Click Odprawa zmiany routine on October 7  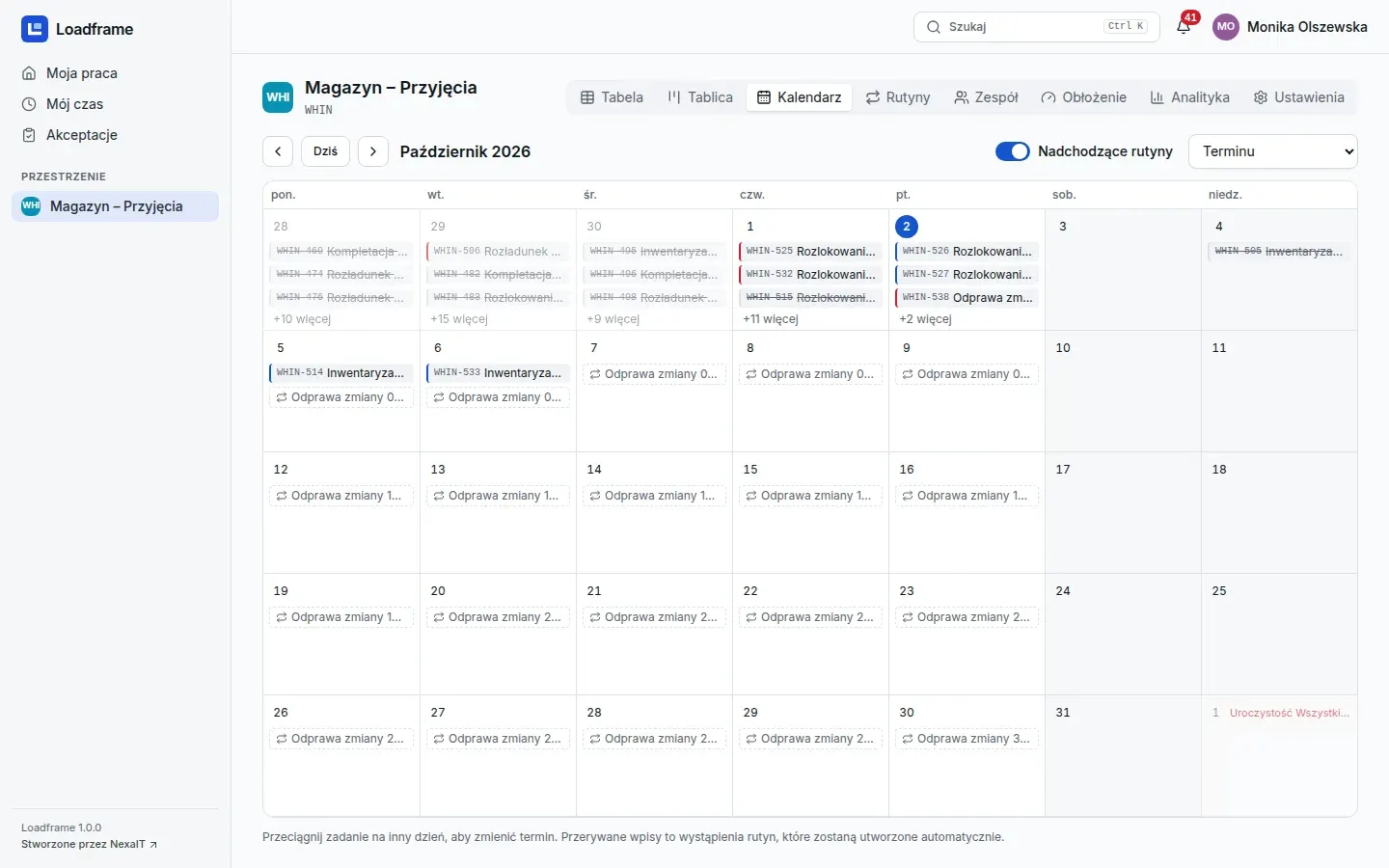654,374
